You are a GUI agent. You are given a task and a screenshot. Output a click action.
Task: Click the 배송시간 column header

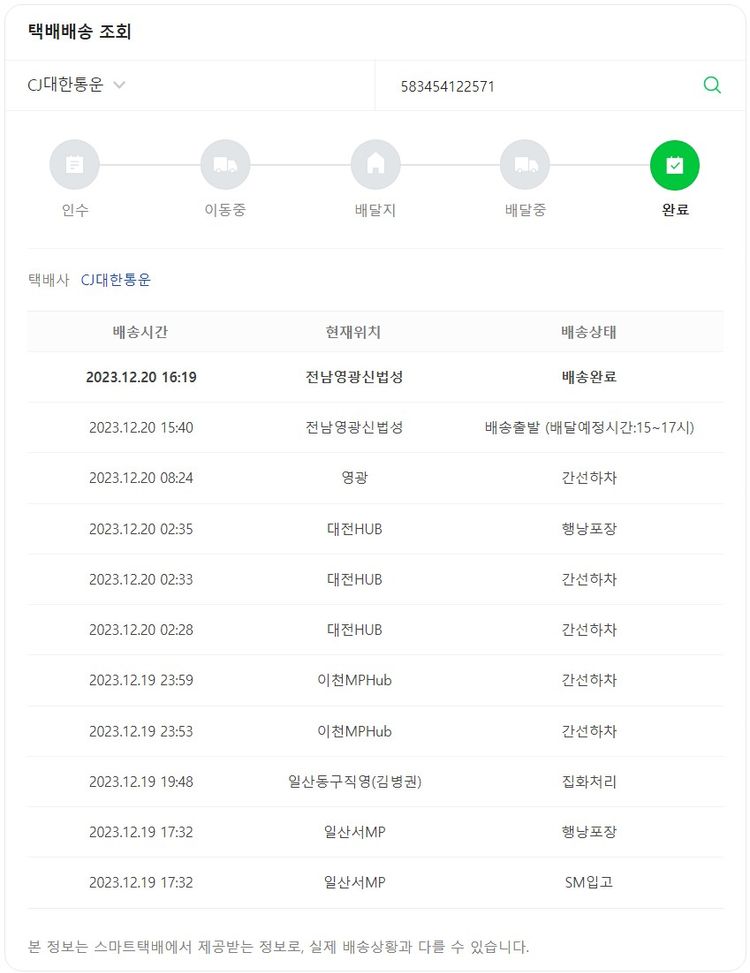(141, 332)
